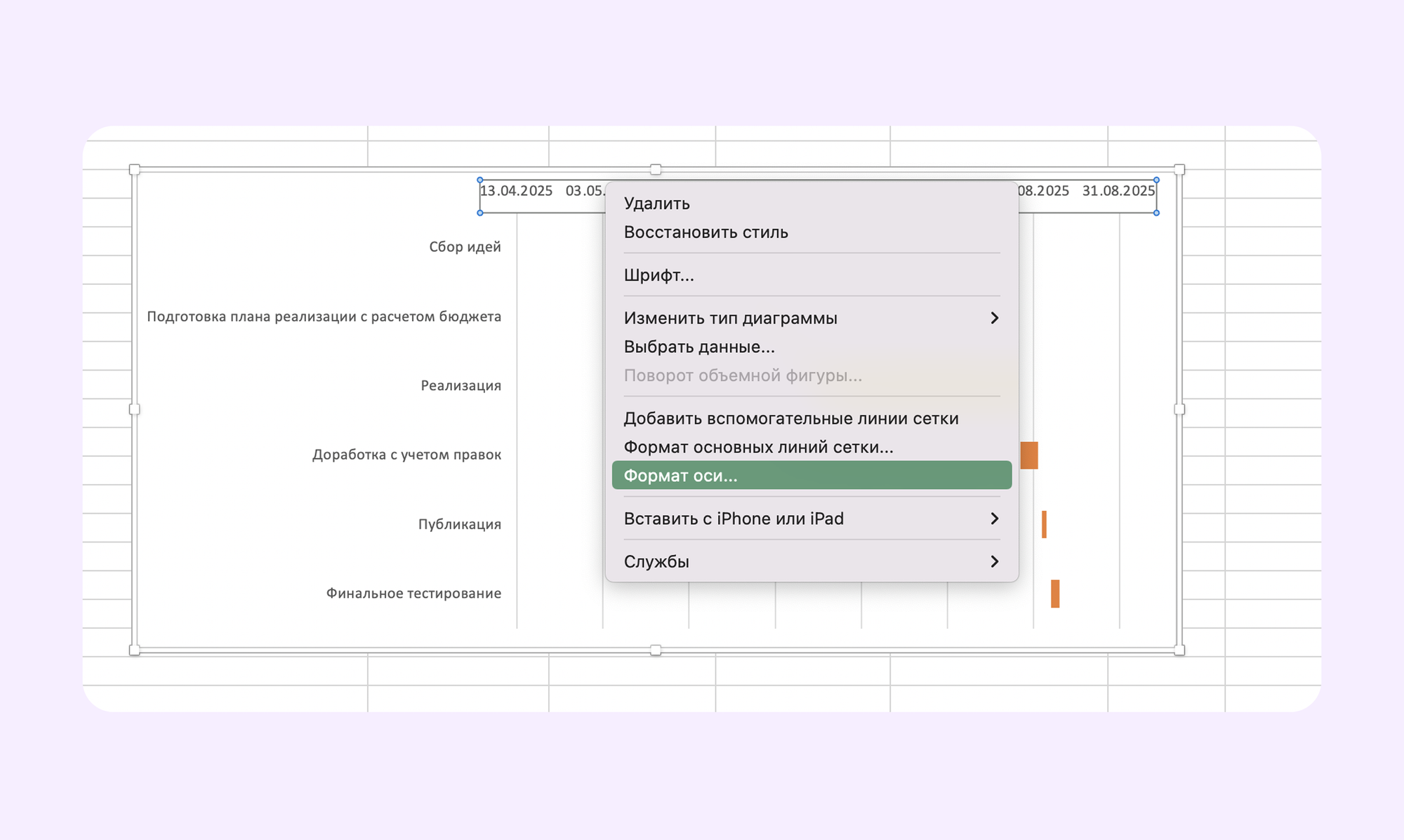Click chevron next to Вставить с iPhone
This screenshot has height=840, width=1404.
point(994,519)
